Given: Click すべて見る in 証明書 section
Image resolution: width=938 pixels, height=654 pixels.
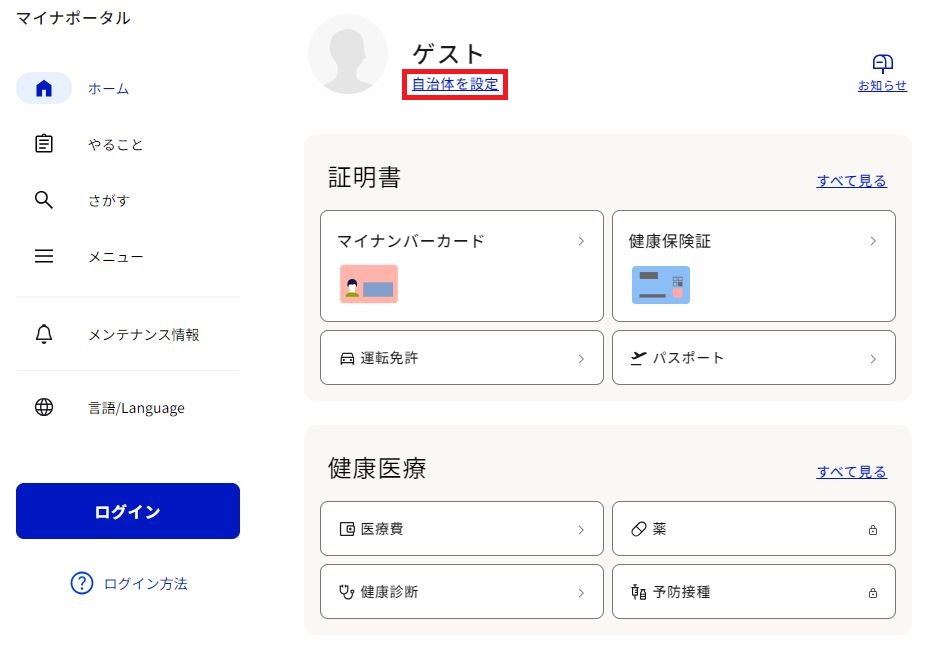Looking at the screenshot, I should (x=851, y=181).
